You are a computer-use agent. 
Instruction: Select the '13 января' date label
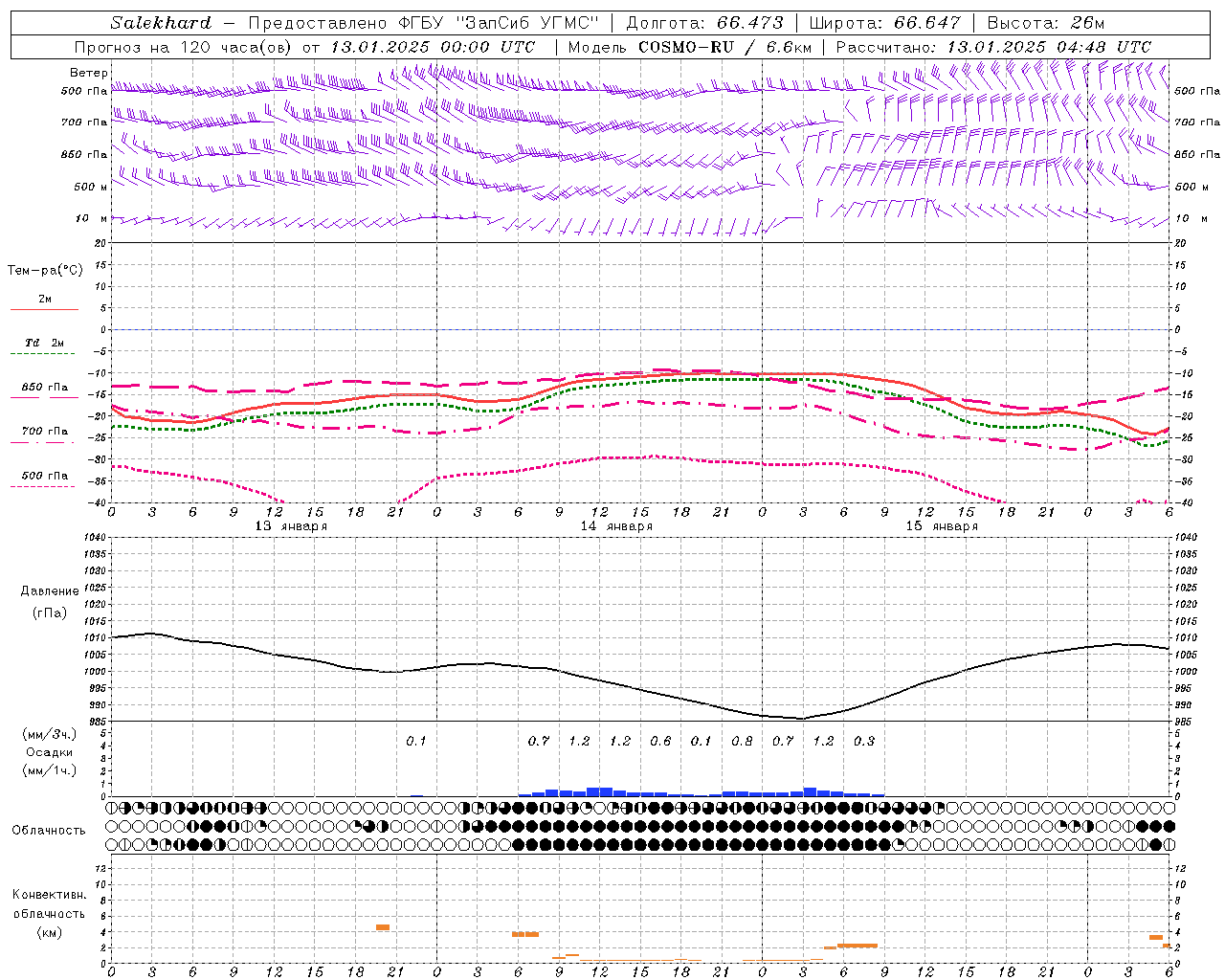point(291,526)
